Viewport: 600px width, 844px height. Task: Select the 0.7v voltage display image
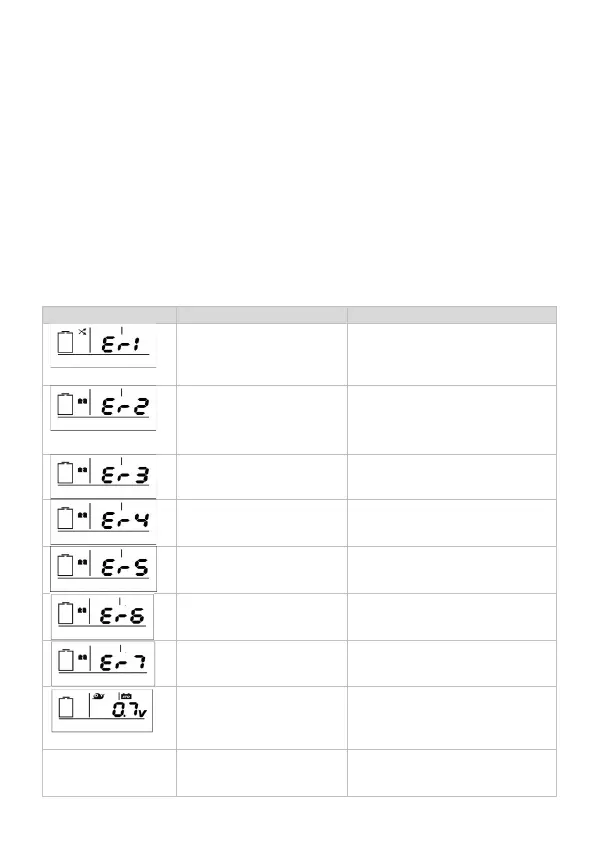click(x=102, y=709)
